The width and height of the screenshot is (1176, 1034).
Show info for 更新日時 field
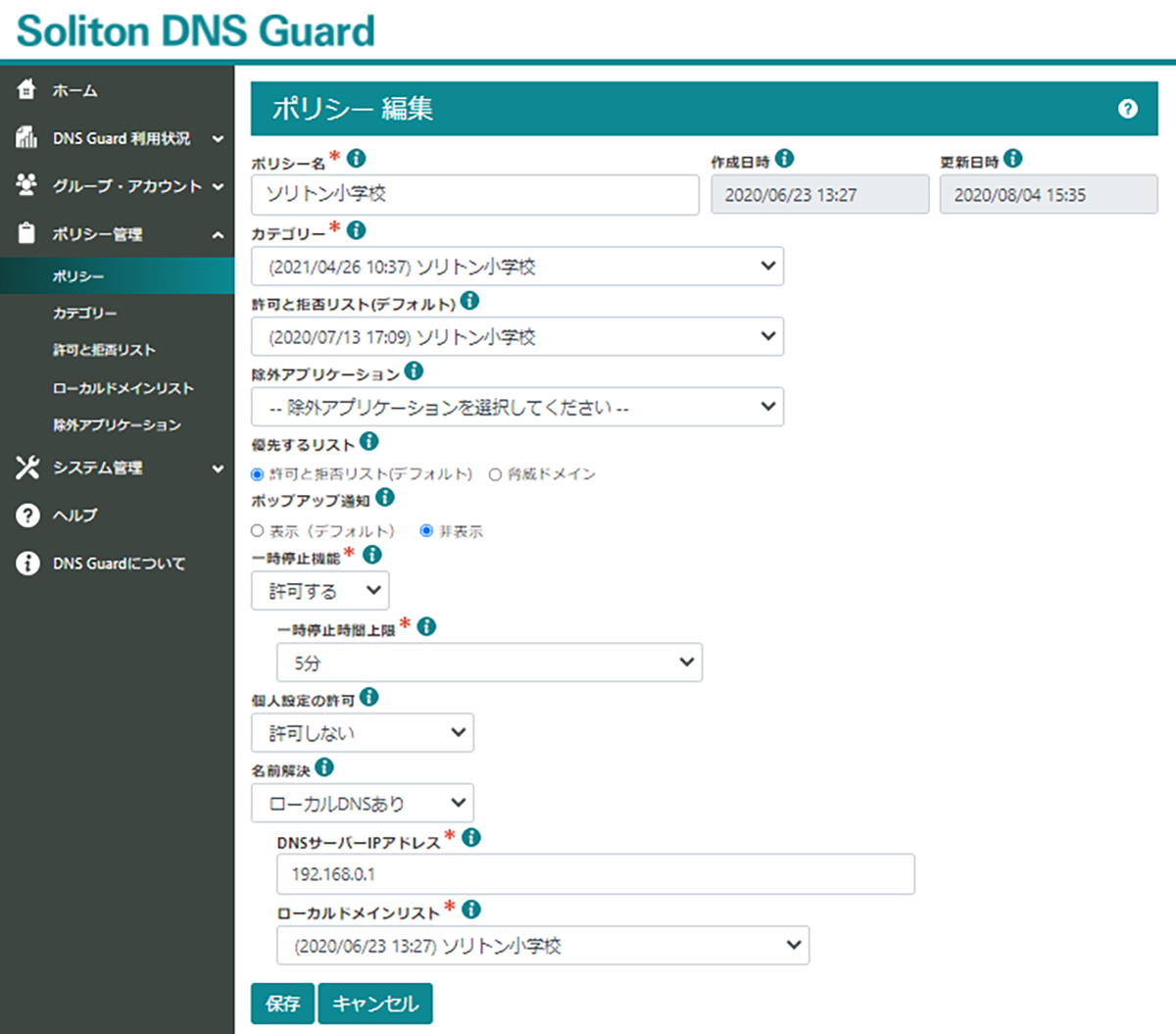tap(1013, 158)
